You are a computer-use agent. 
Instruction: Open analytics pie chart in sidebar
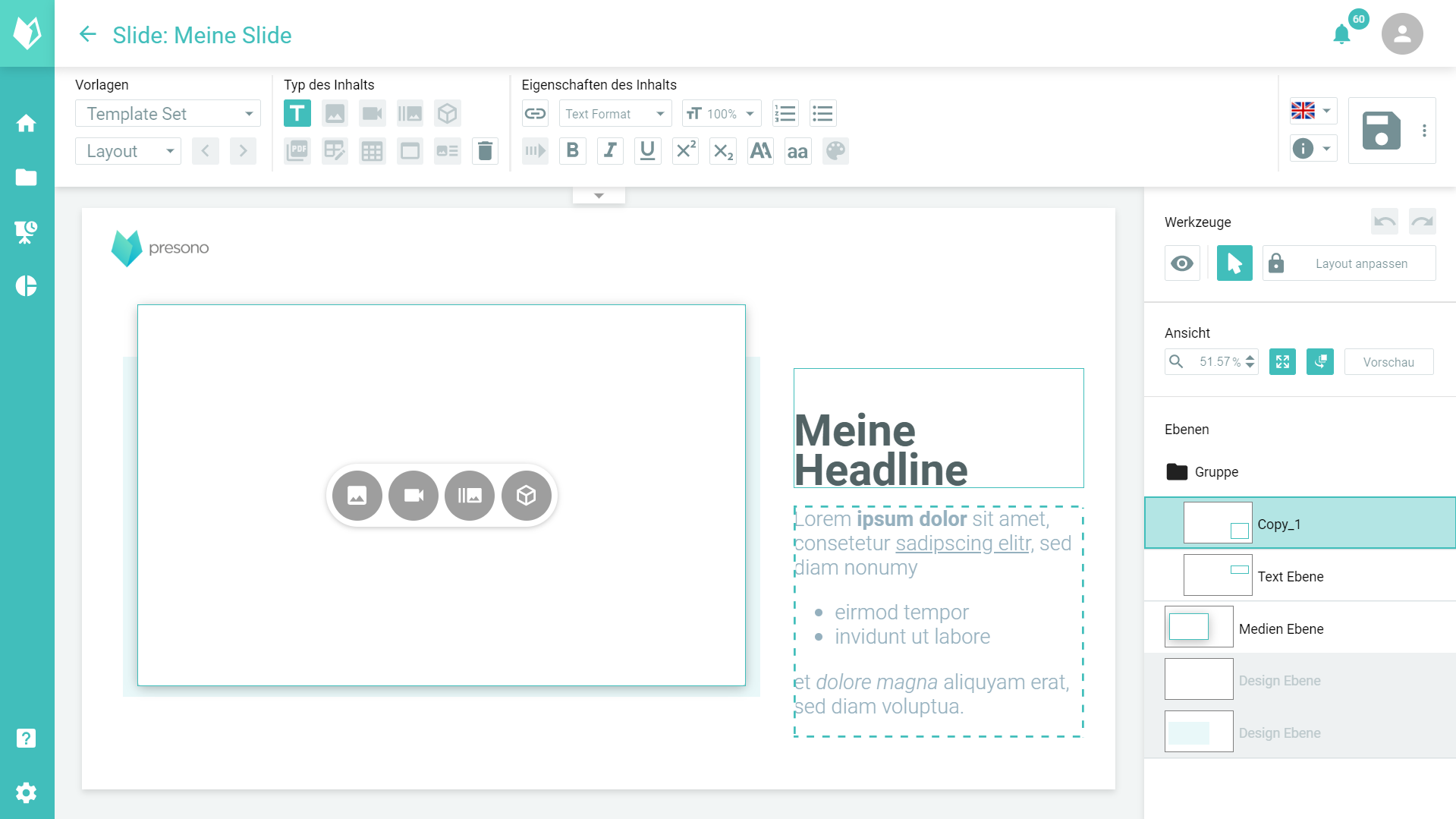(x=27, y=286)
